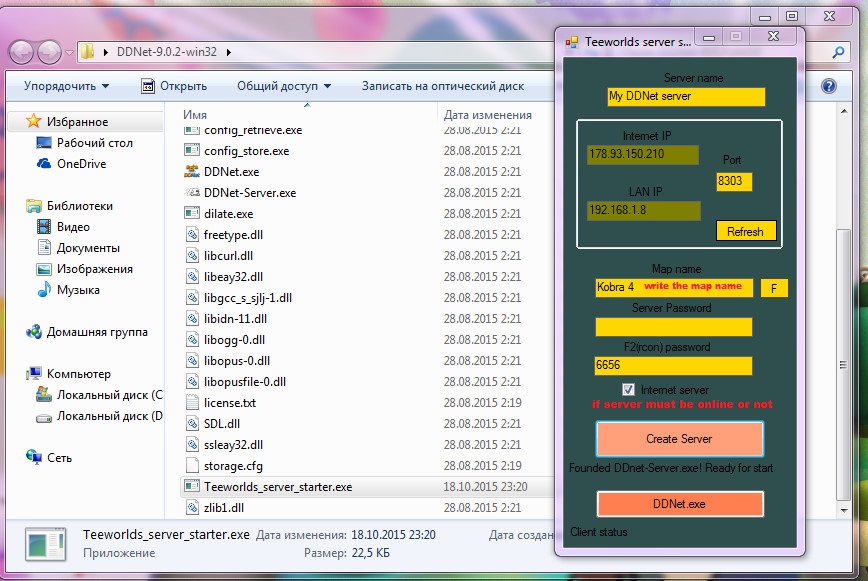Open the Общий доступ dropdown
Viewport: 868px width, 581px height.
tap(283, 86)
